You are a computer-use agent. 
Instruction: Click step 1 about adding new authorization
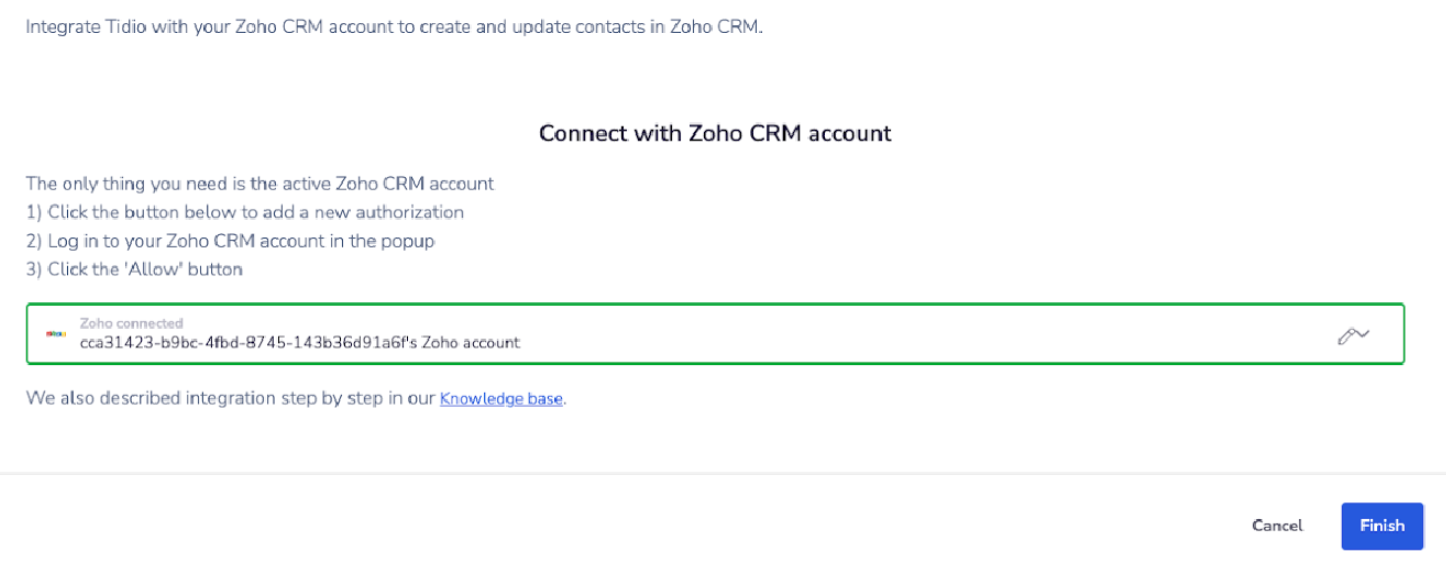245,212
